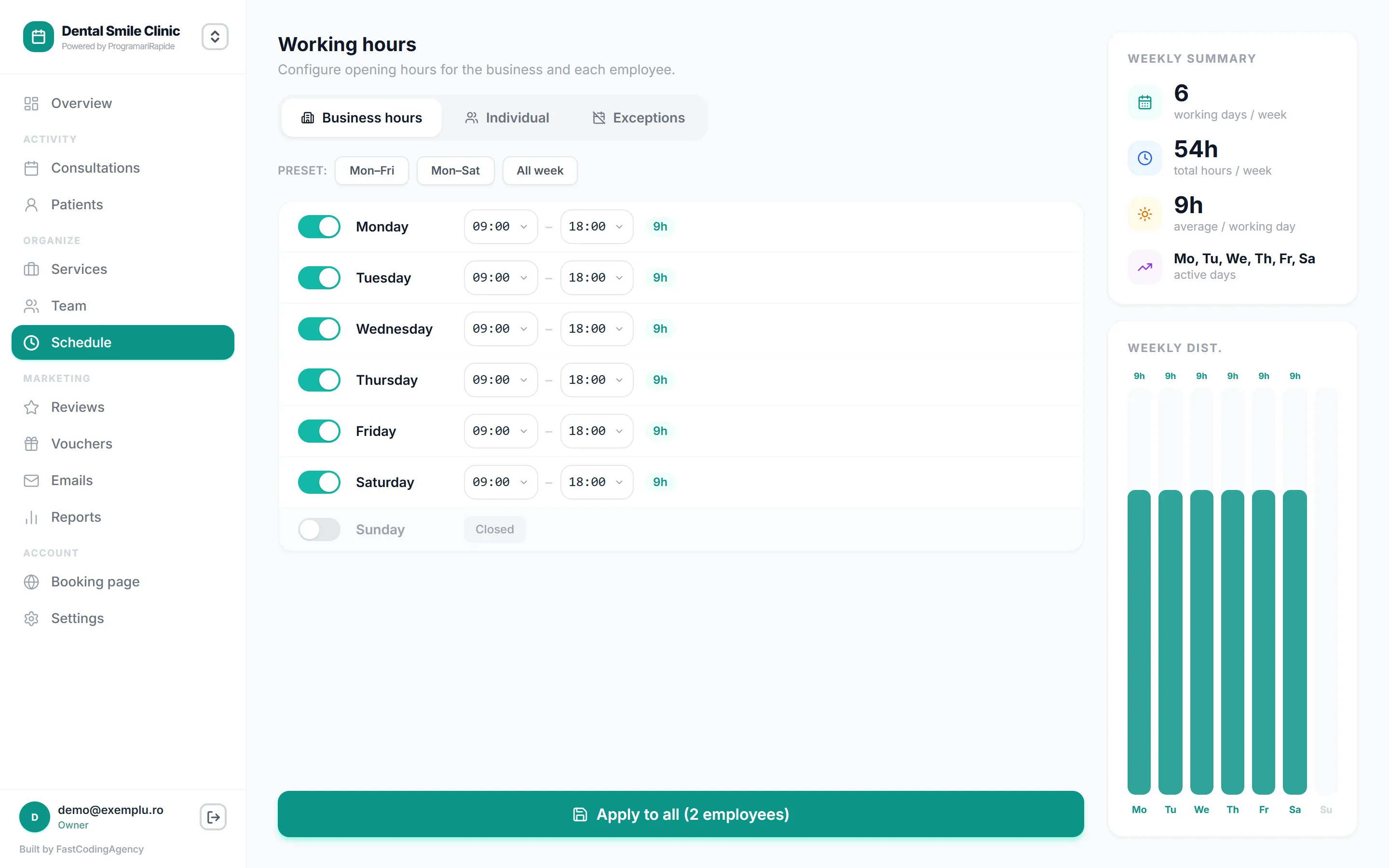
Task: Click the Consultations calendar icon
Action: (31, 168)
